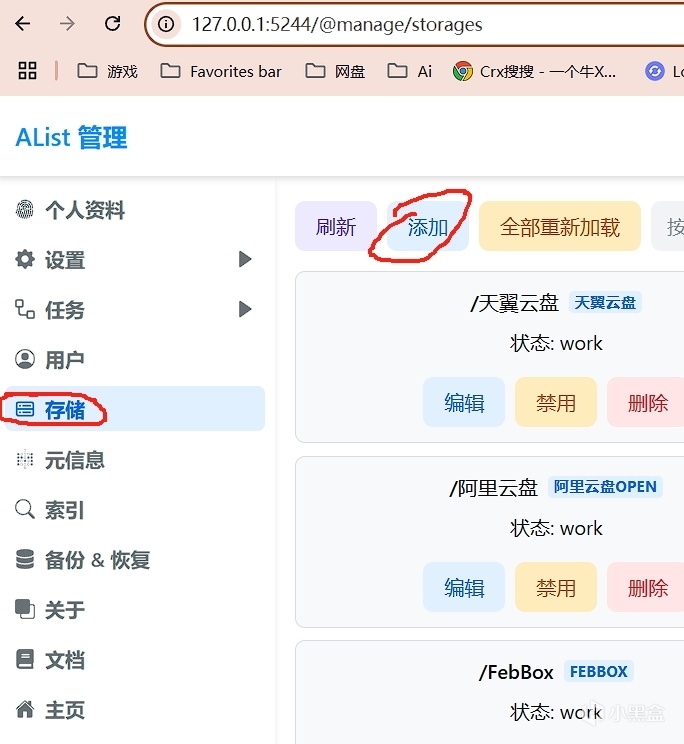This screenshot has height=744, width=684.
Task: Click the gear icon beside 设置
Action: [x=24, y=260]
